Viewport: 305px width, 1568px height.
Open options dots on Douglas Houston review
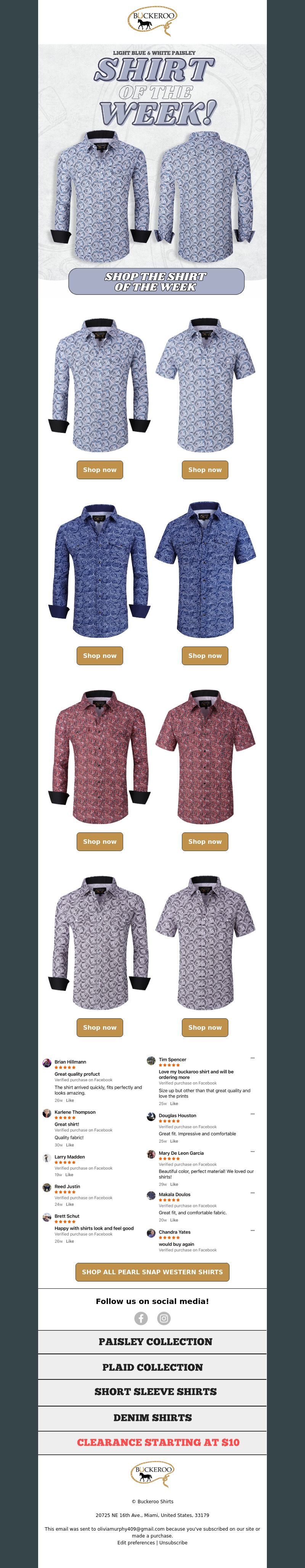click(x=253, y=1113)
